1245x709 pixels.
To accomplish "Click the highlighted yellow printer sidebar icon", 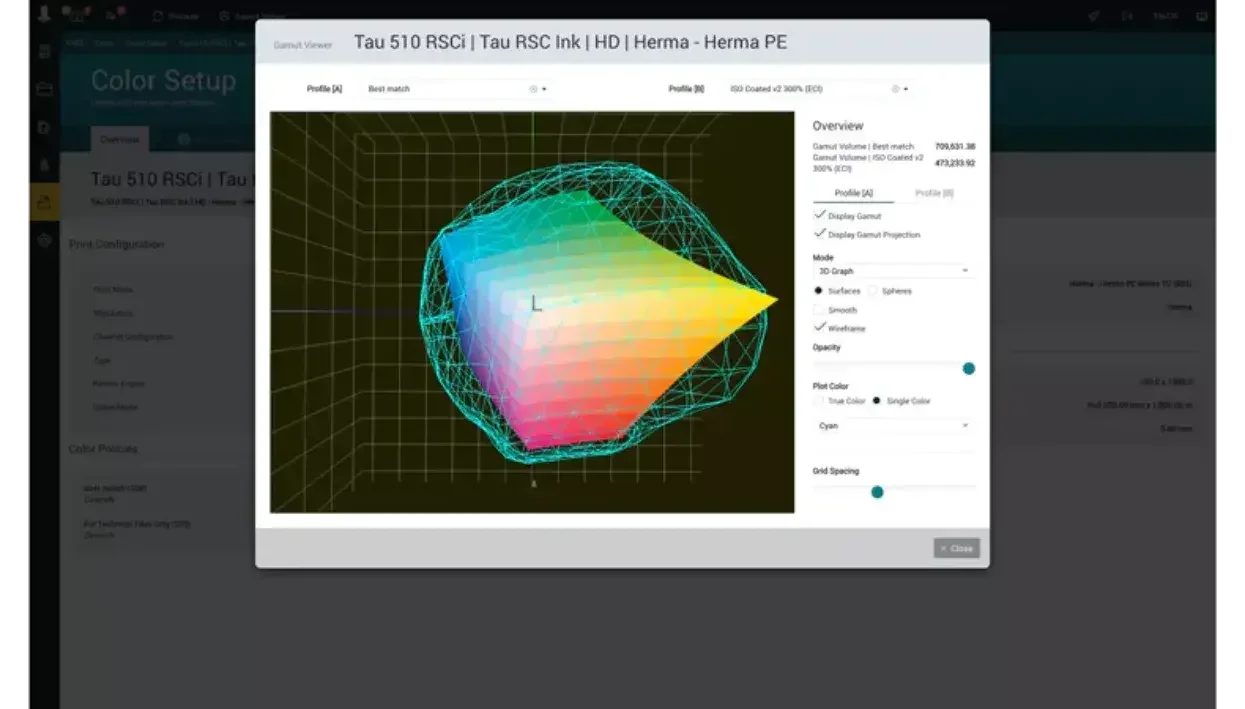I will tap(44, 202).
